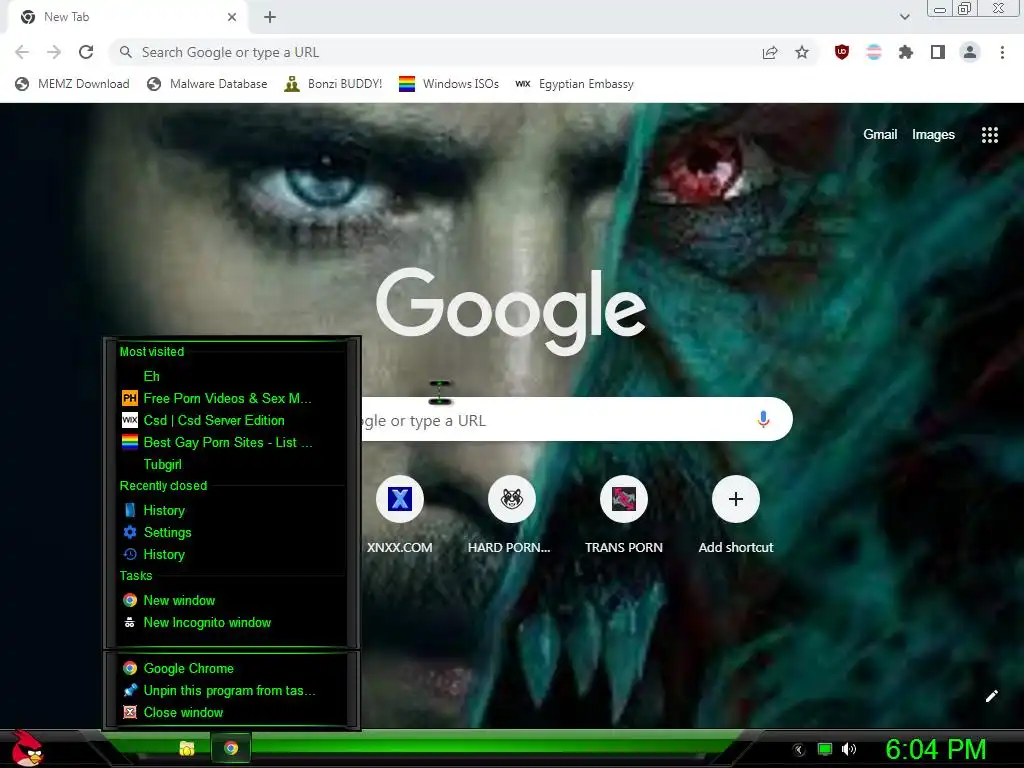Click the back navigation arrow

[x=22, y=52]
